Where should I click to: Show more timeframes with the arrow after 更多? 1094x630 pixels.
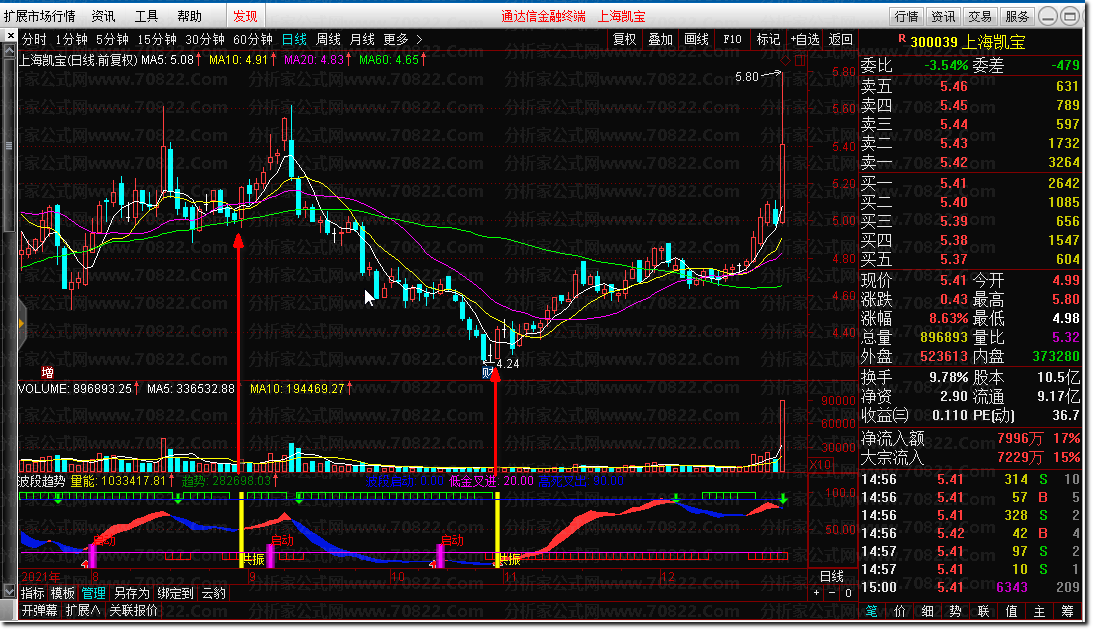(419, 40)
